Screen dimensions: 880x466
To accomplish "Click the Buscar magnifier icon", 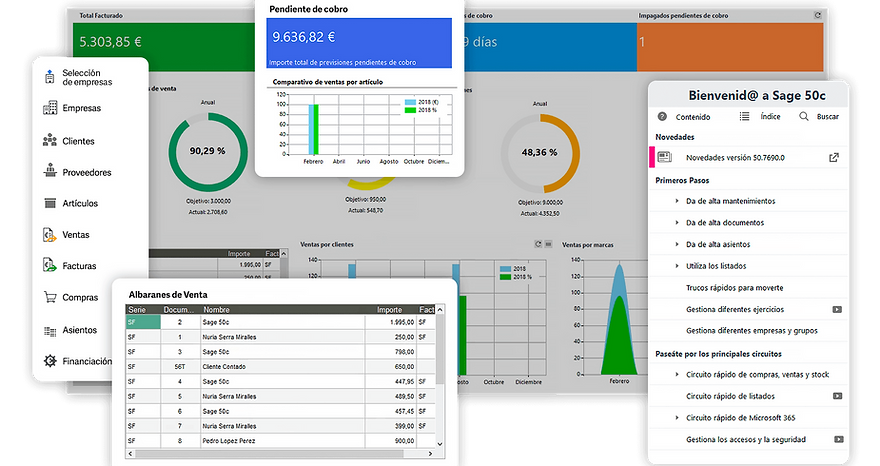I will click(x=804, y=116).
